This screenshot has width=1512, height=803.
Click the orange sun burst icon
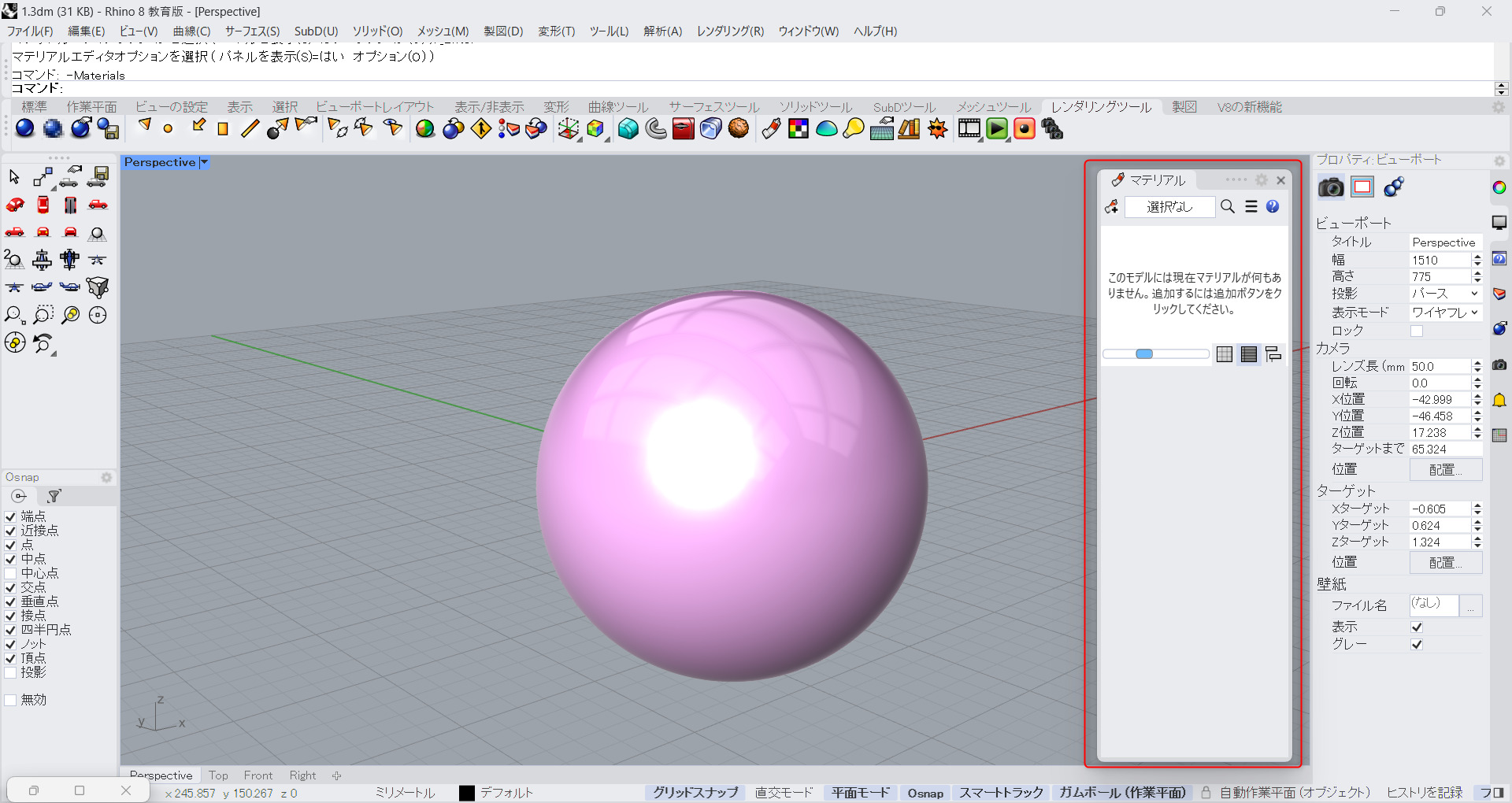(x=937, y=128)
